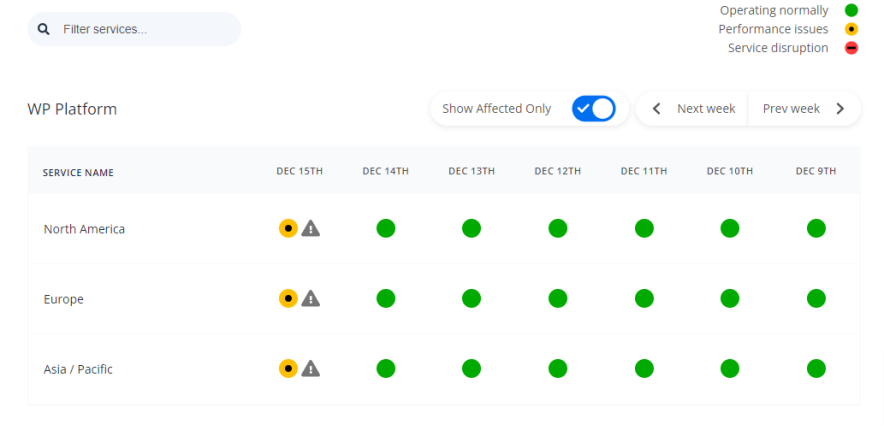Click the right chevron beside Prev week

(x=840, y=108)
